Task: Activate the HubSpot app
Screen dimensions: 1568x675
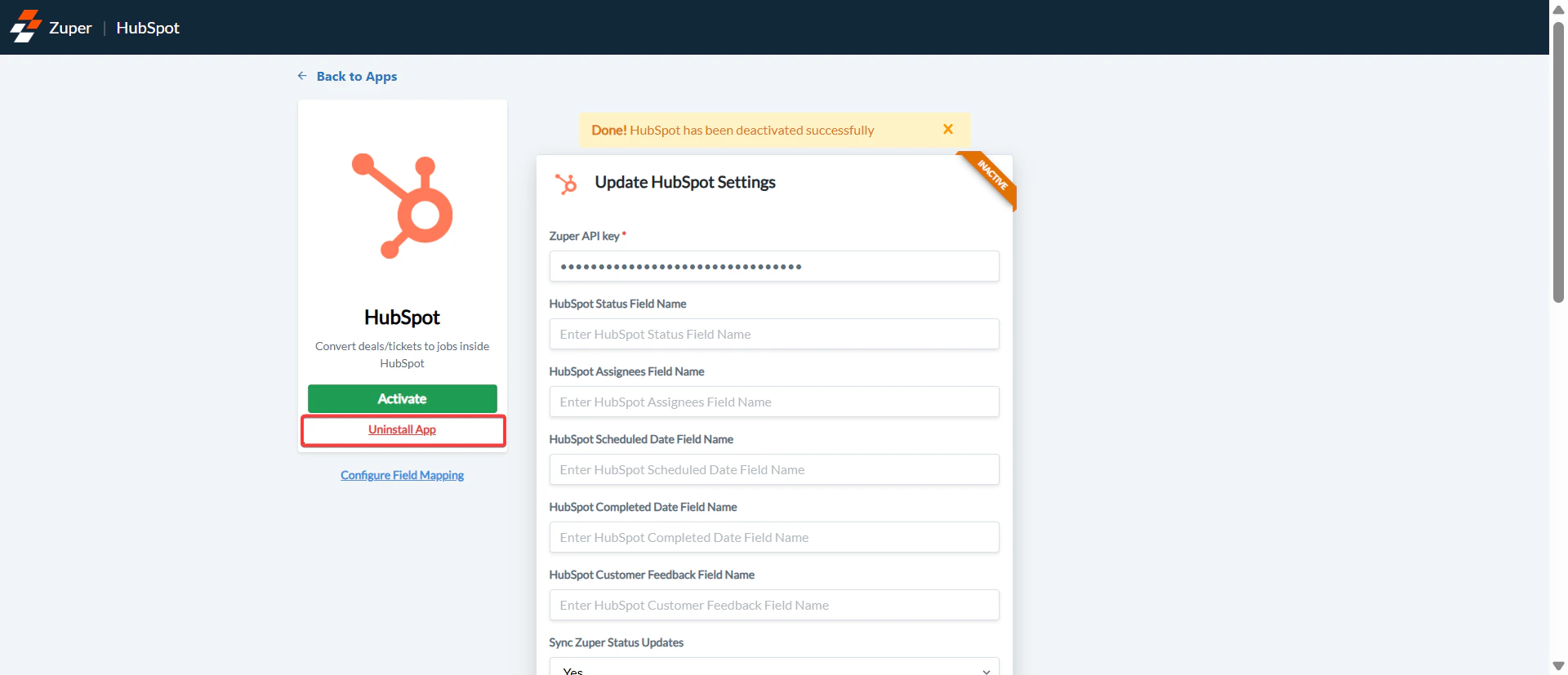Action: pyautogui.click(x=403, y=398)
